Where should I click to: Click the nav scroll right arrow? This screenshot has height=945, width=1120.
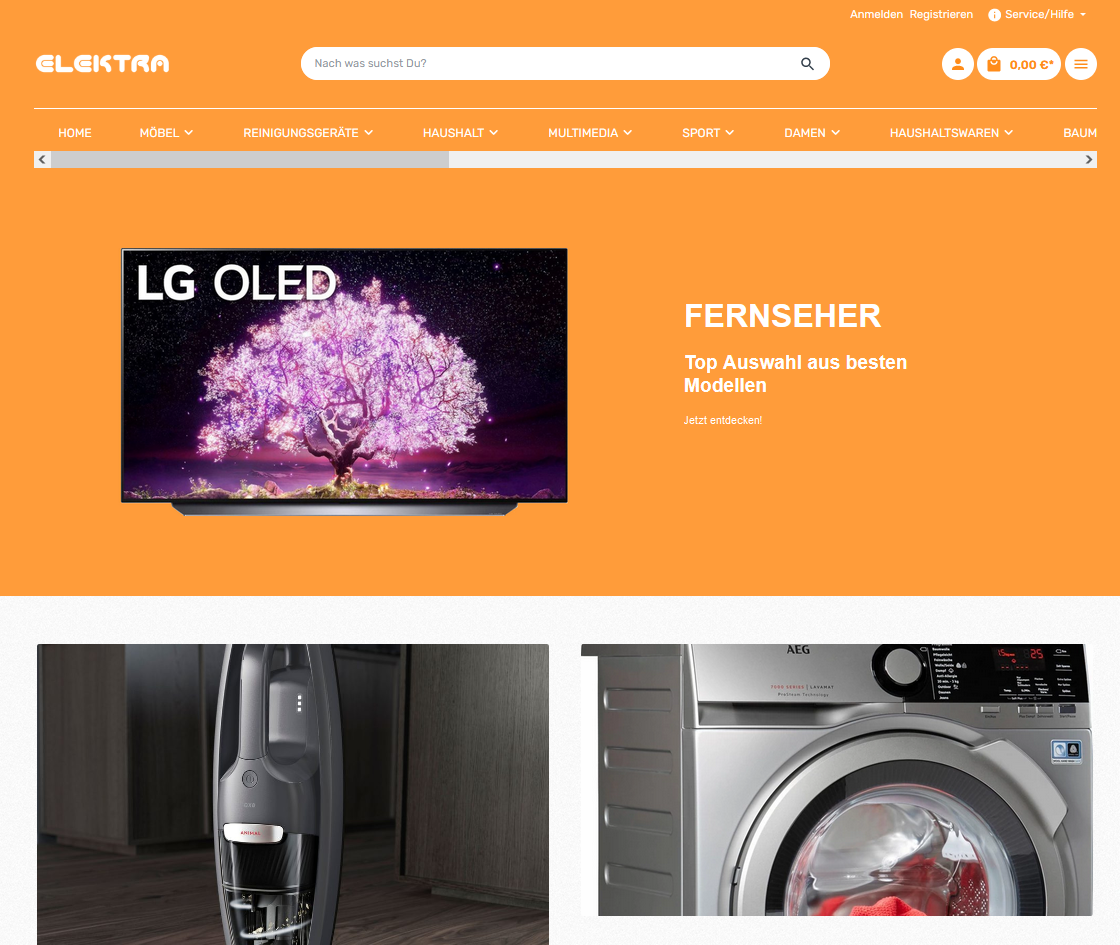coord(1089,159)
